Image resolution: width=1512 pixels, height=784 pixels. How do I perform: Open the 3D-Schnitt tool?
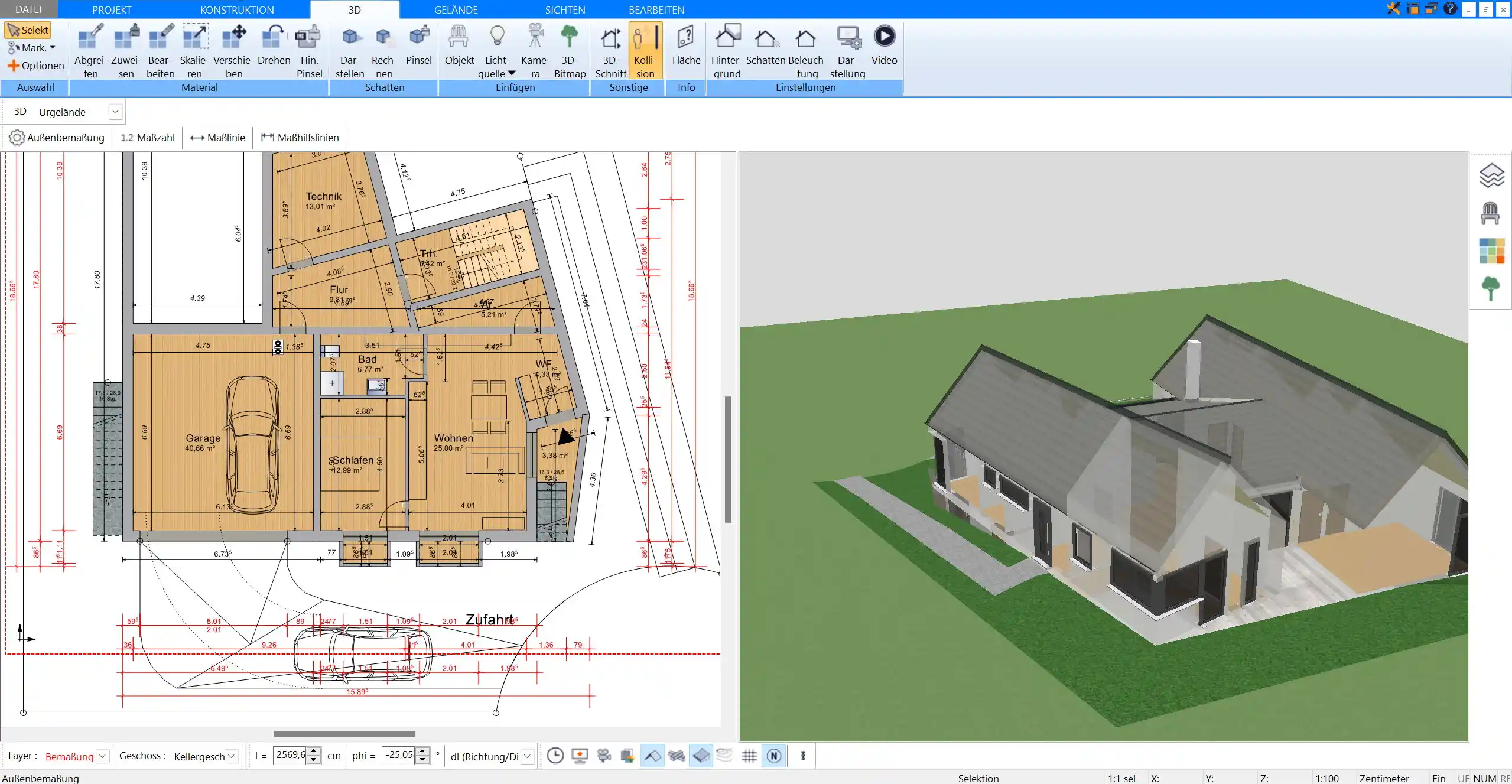tap(611, 51)
